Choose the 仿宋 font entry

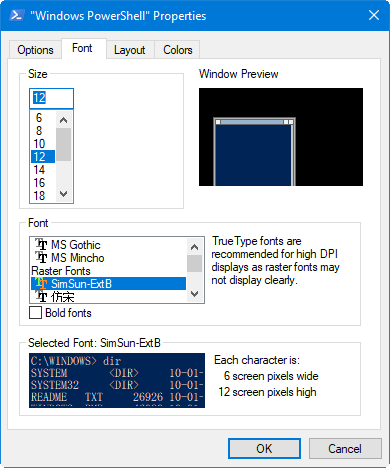[x=108, y=296]
